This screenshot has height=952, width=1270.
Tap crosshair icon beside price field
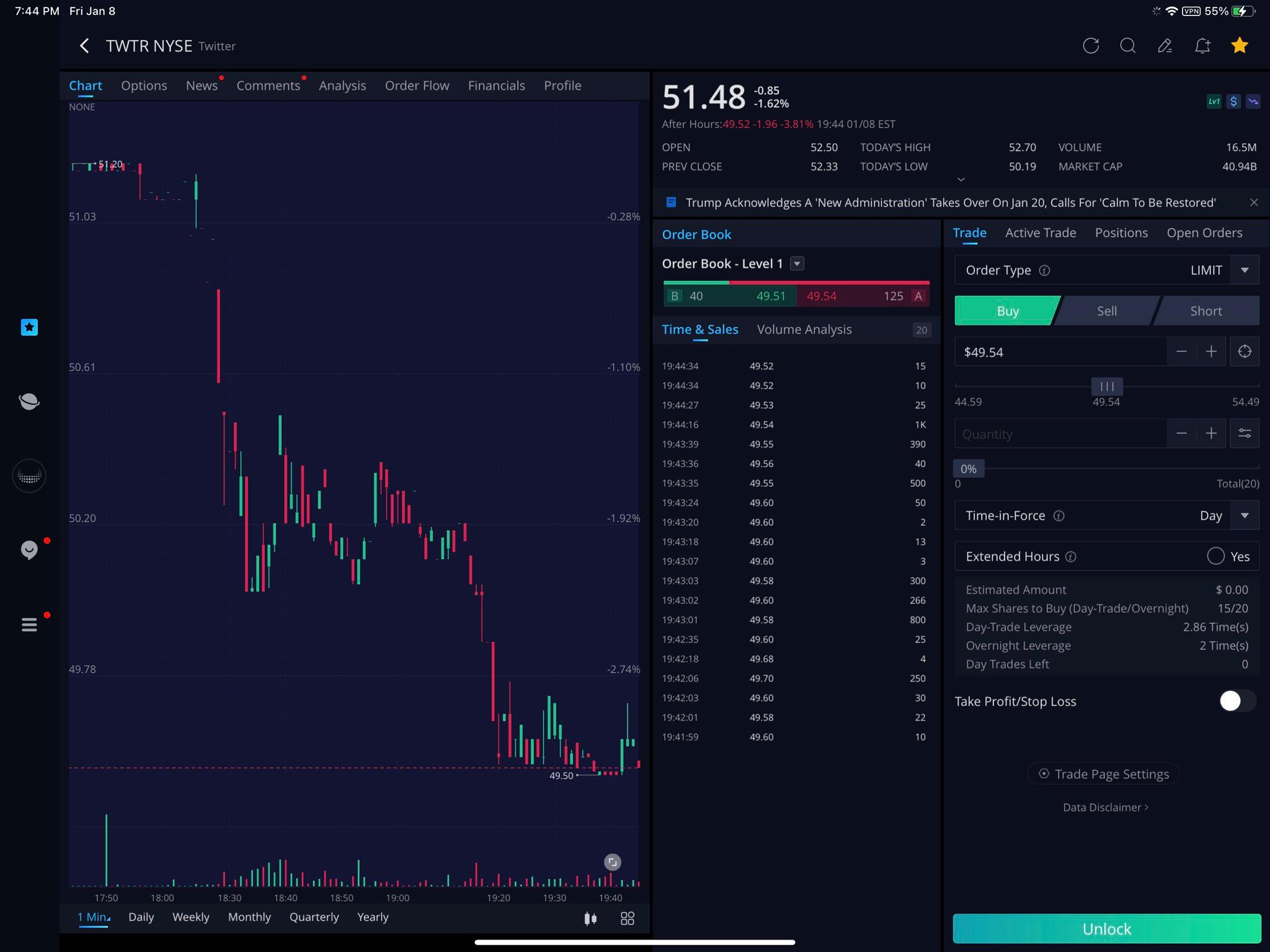pos(1244,352)
